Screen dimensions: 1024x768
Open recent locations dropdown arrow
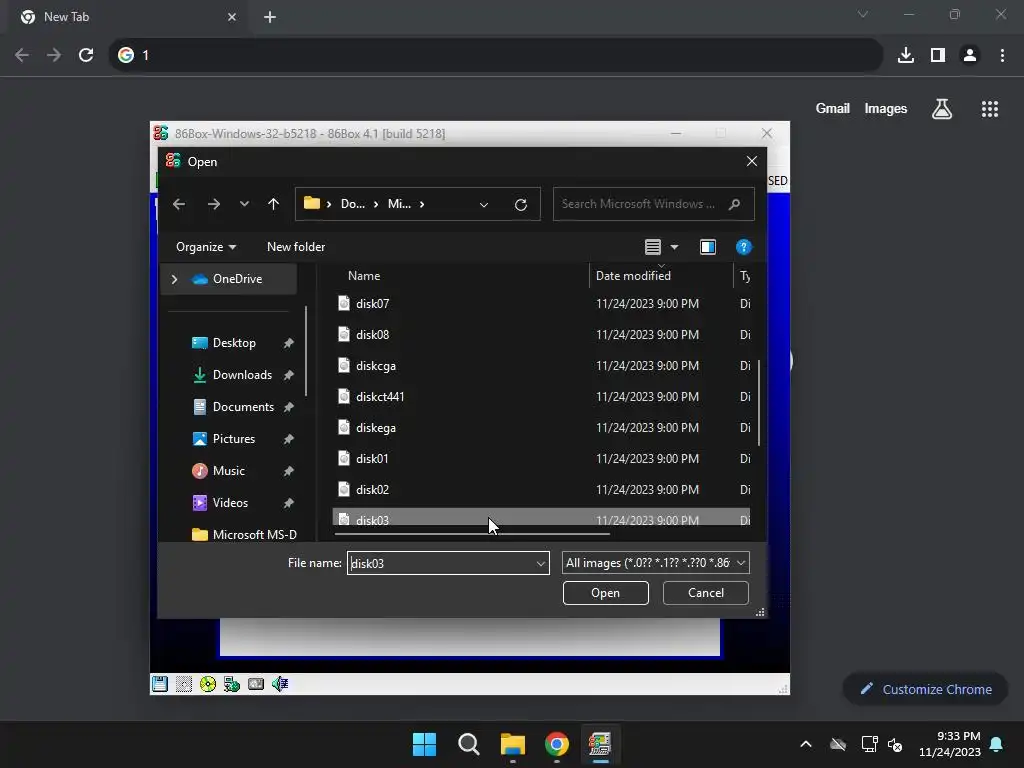(x=244, y=204)
